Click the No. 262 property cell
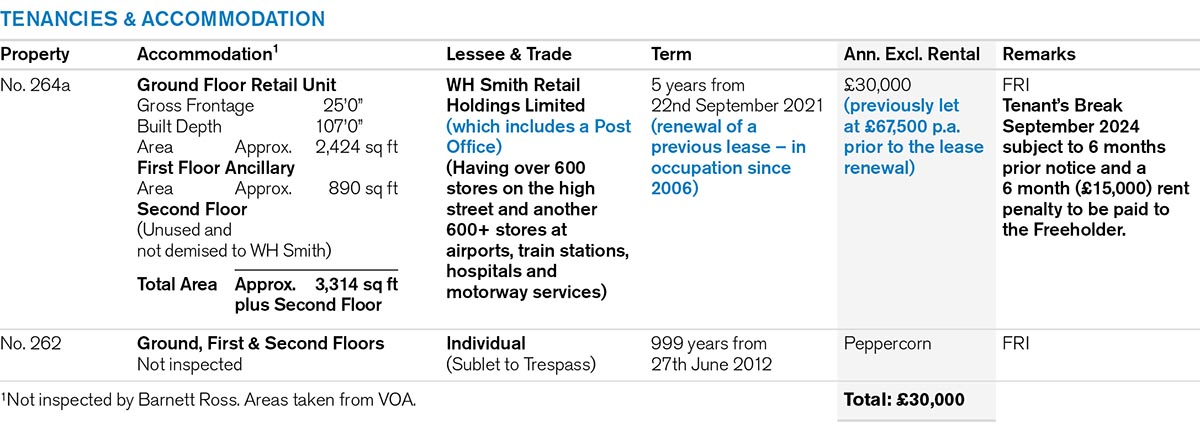The width and height of the screenshot is (1200, 430). [x=31, y=344]
